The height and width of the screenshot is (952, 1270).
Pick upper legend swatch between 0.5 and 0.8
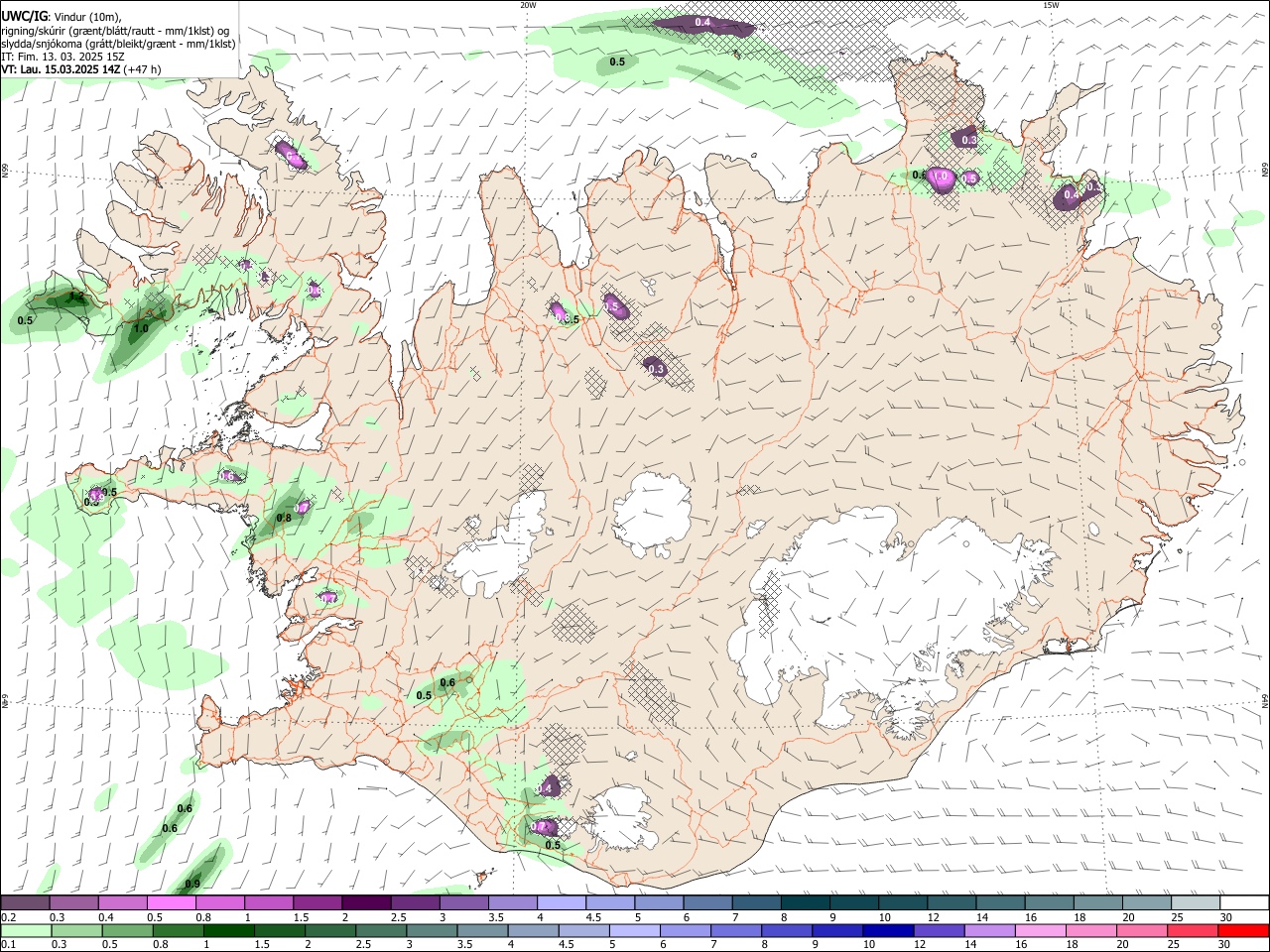(x=171, y=902)
